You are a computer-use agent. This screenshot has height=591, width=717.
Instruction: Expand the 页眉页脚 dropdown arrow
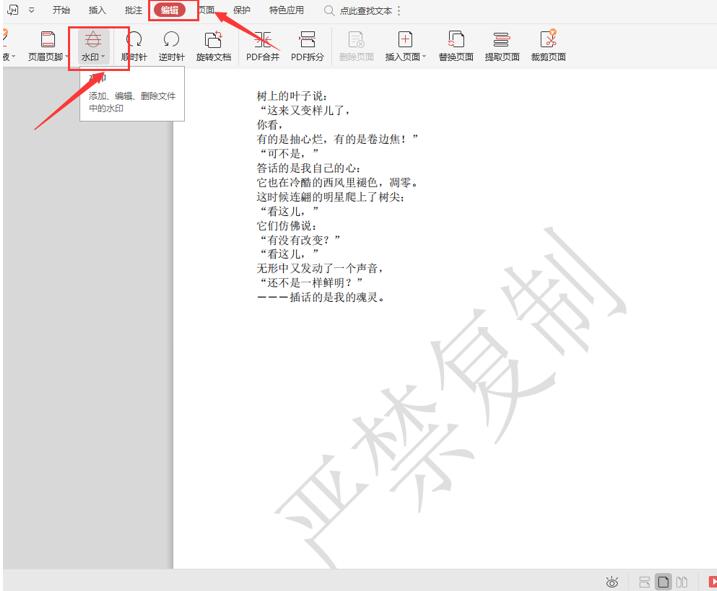[x=67, y=56]
